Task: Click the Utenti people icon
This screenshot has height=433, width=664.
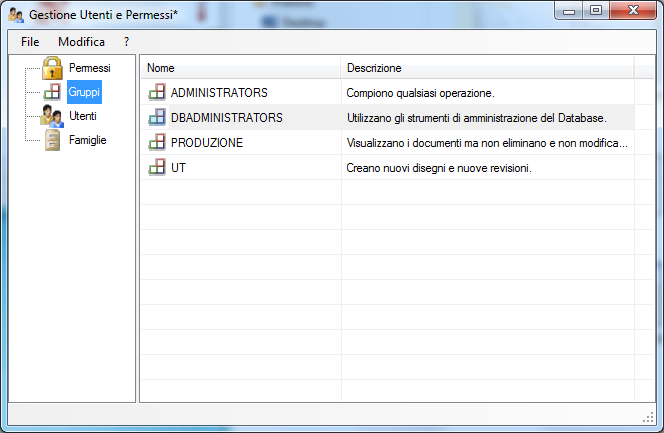Action: click(x=52, y=116)
